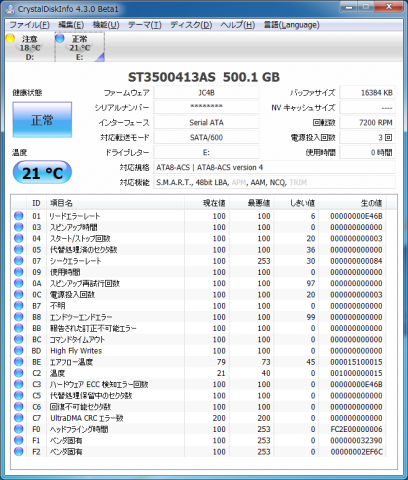Screen dimensions: 408x480
Task: Switch to the E: drive tab showing 21 °C
Action: (80, 47)
